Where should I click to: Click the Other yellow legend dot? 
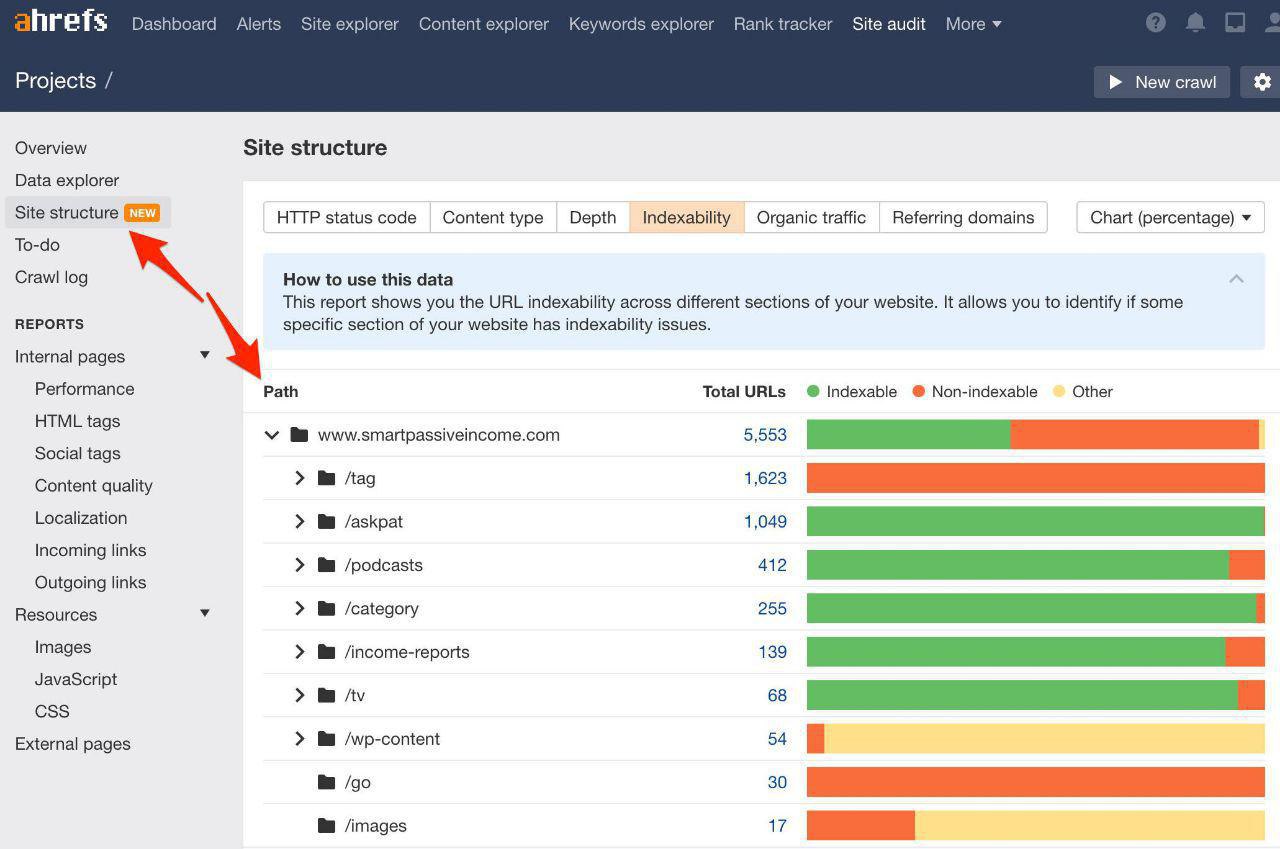click(x=1059, y=391)
